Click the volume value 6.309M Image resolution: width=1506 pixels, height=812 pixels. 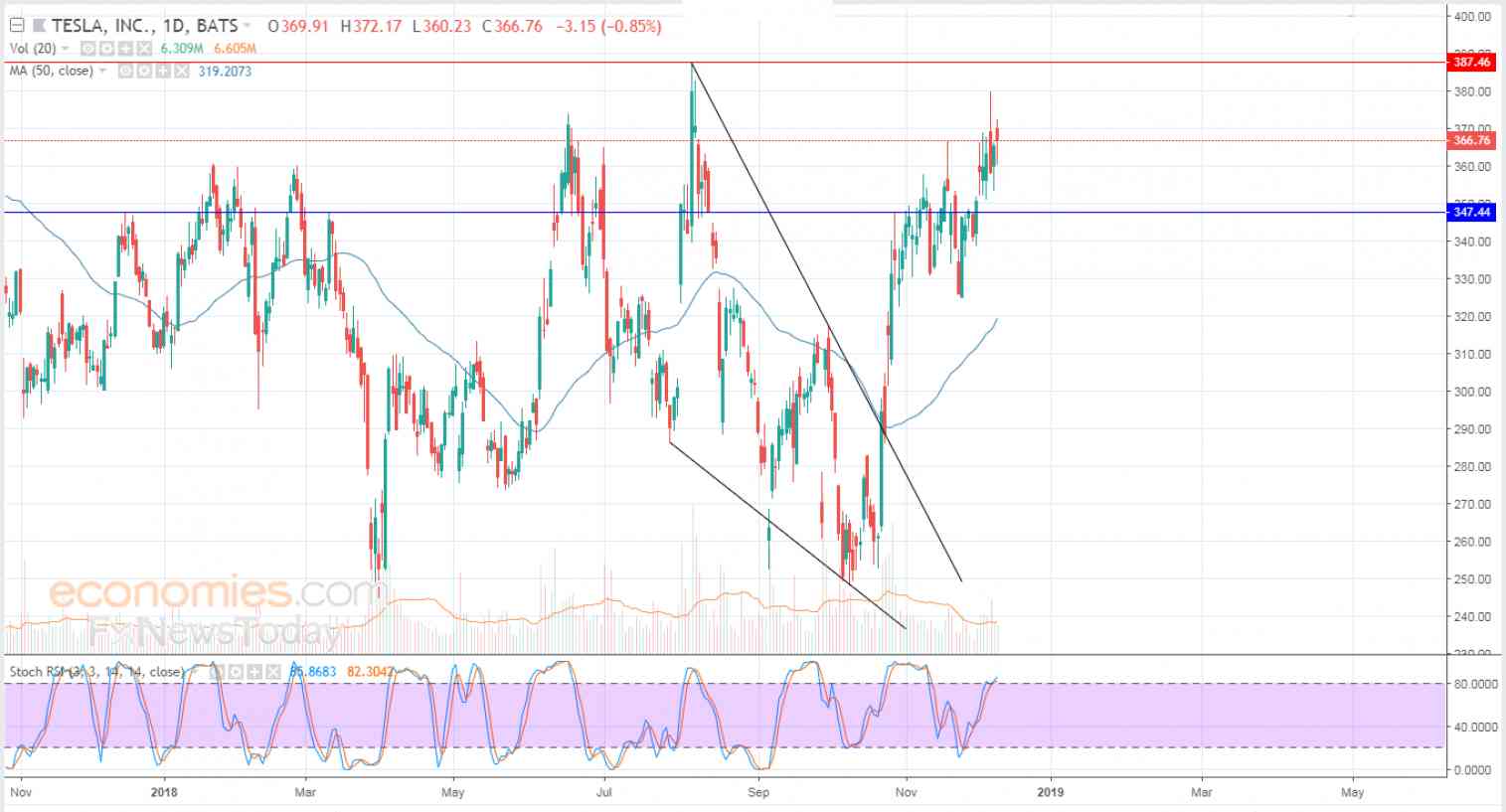click(x=182, y=49)
